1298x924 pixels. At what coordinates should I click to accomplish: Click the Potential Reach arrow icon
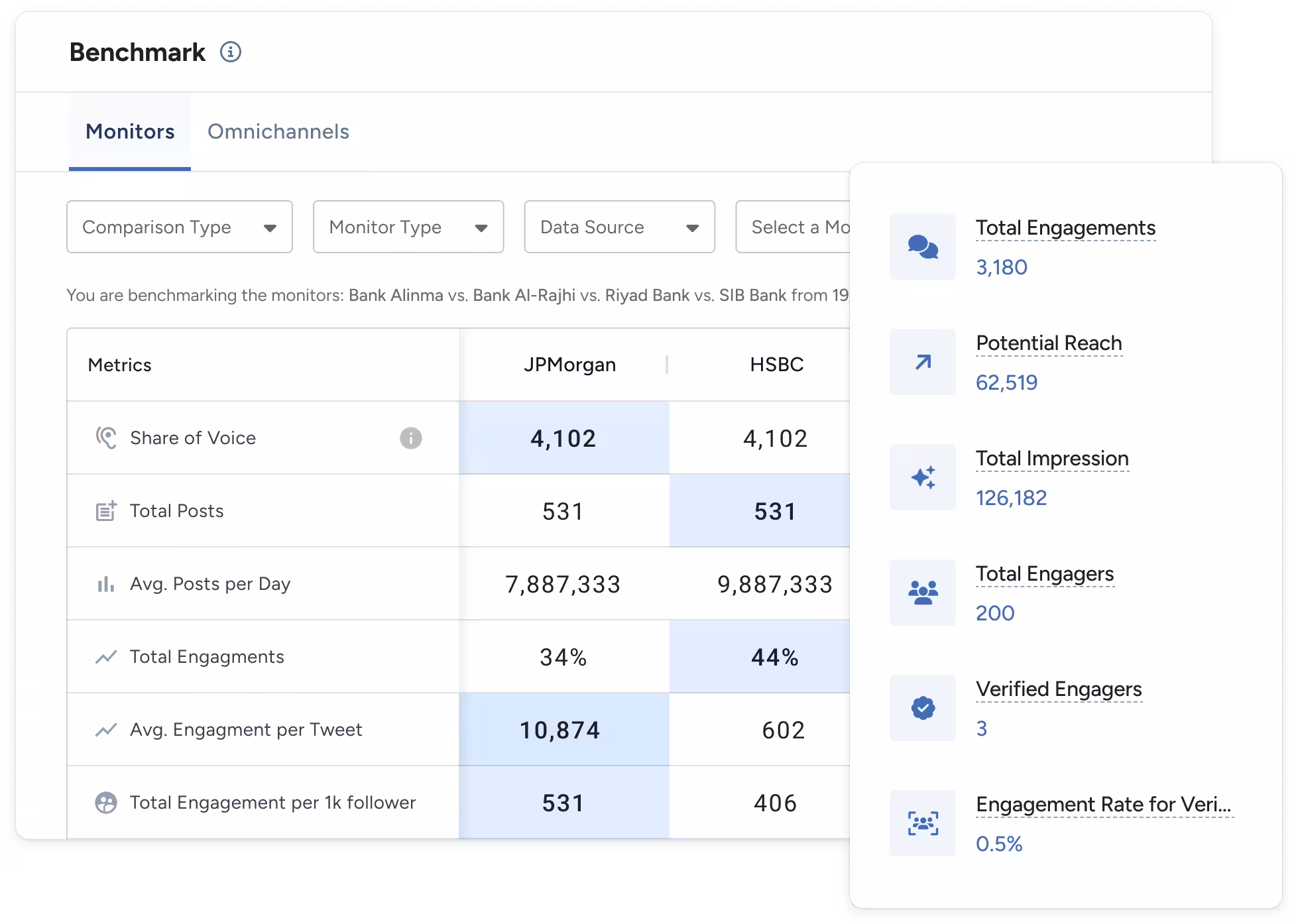coord(922,362)
